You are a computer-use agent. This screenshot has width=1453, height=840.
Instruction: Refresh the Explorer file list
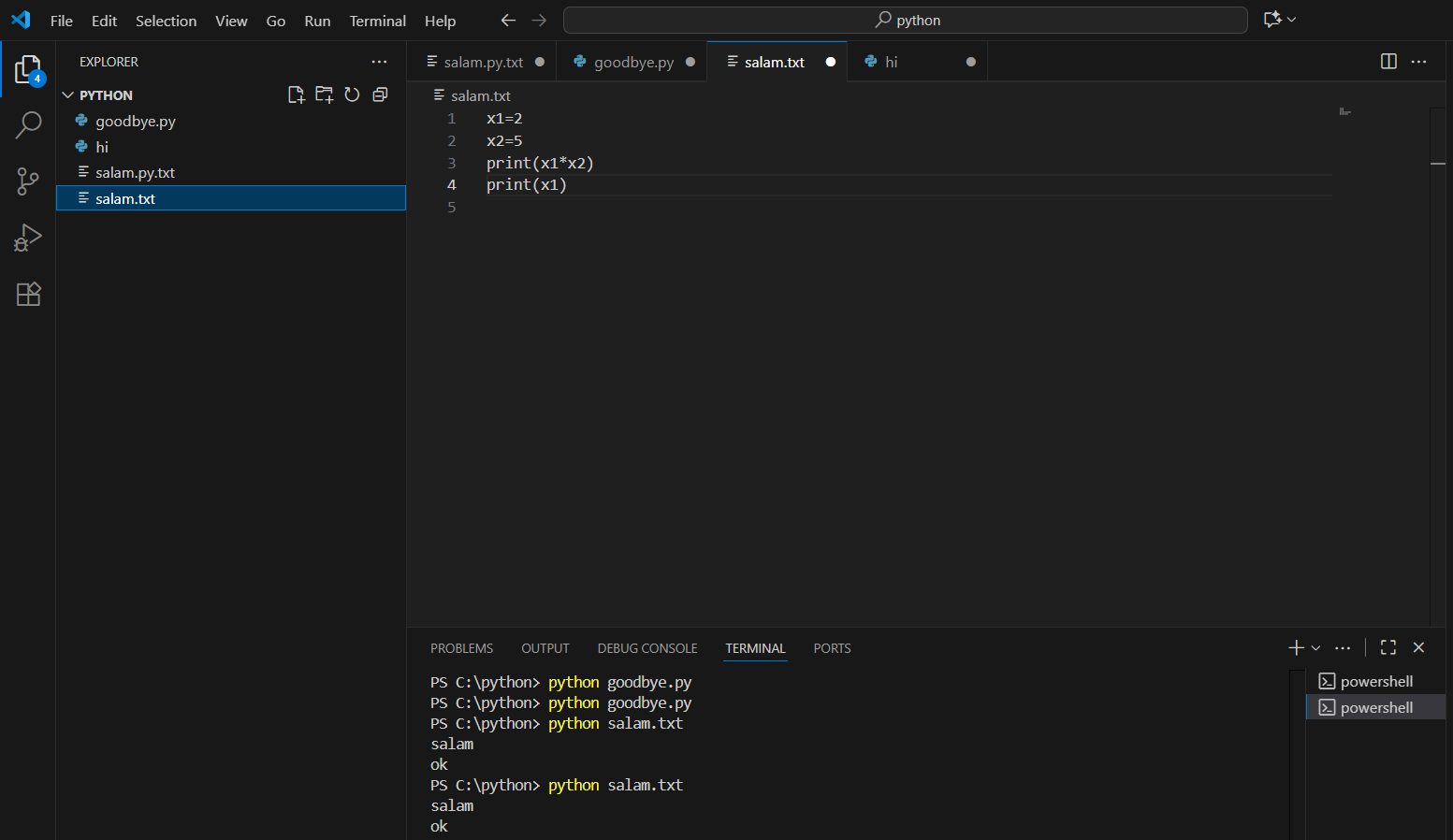pos(352,94)
